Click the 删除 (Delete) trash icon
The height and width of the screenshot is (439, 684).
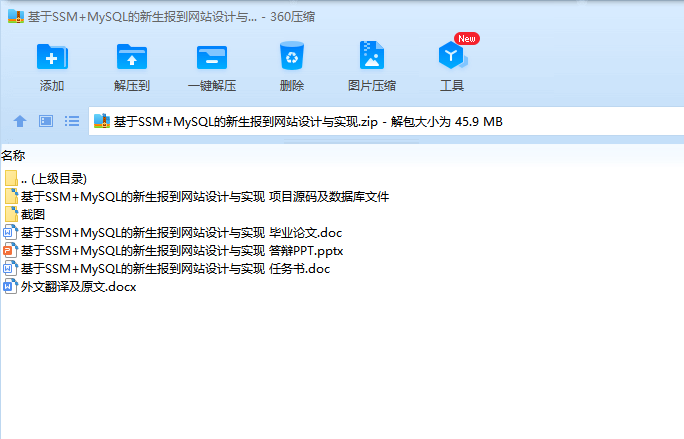click(292, 56)
